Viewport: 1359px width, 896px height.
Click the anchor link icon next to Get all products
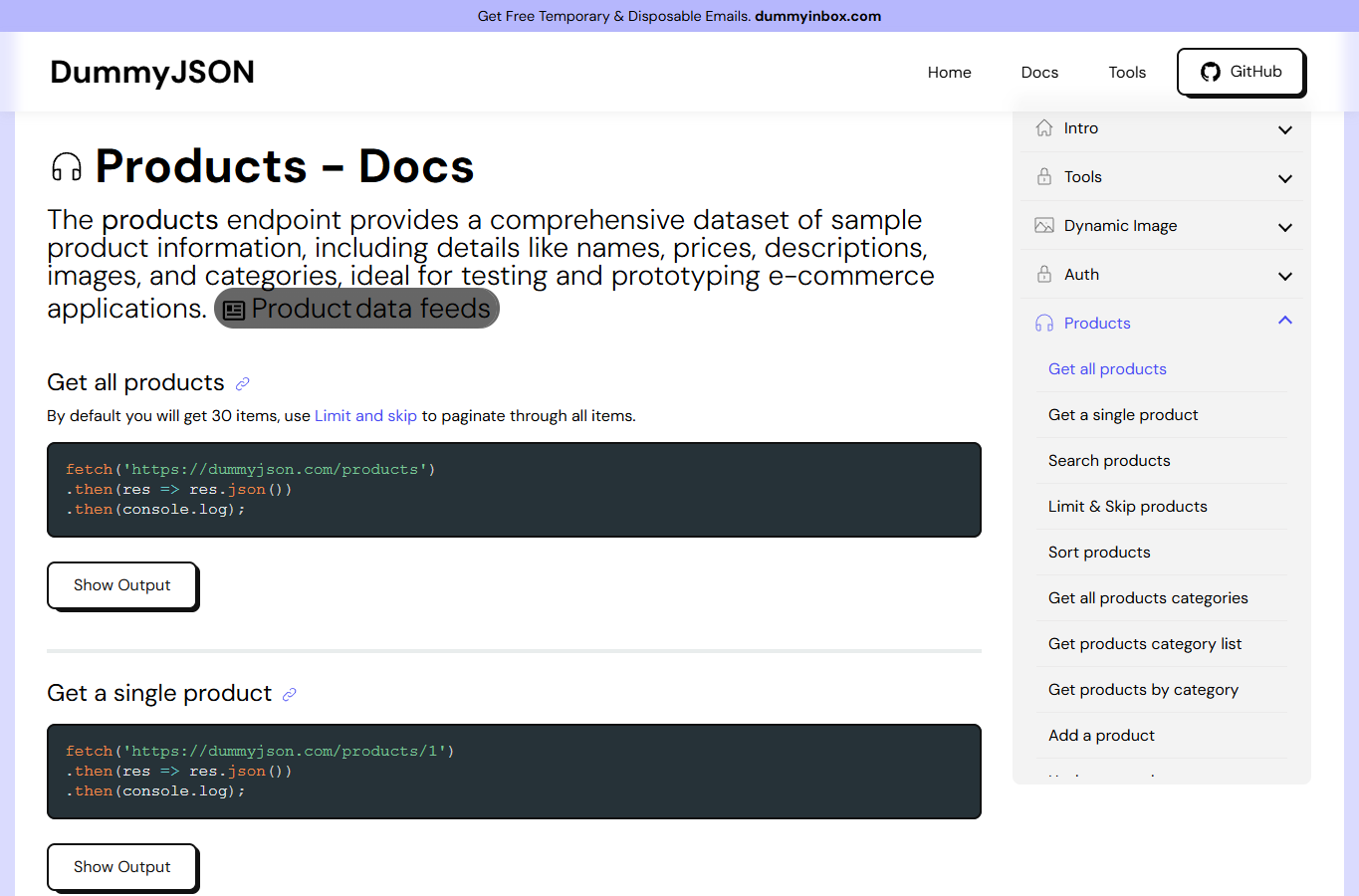click(x=242, y=383)
